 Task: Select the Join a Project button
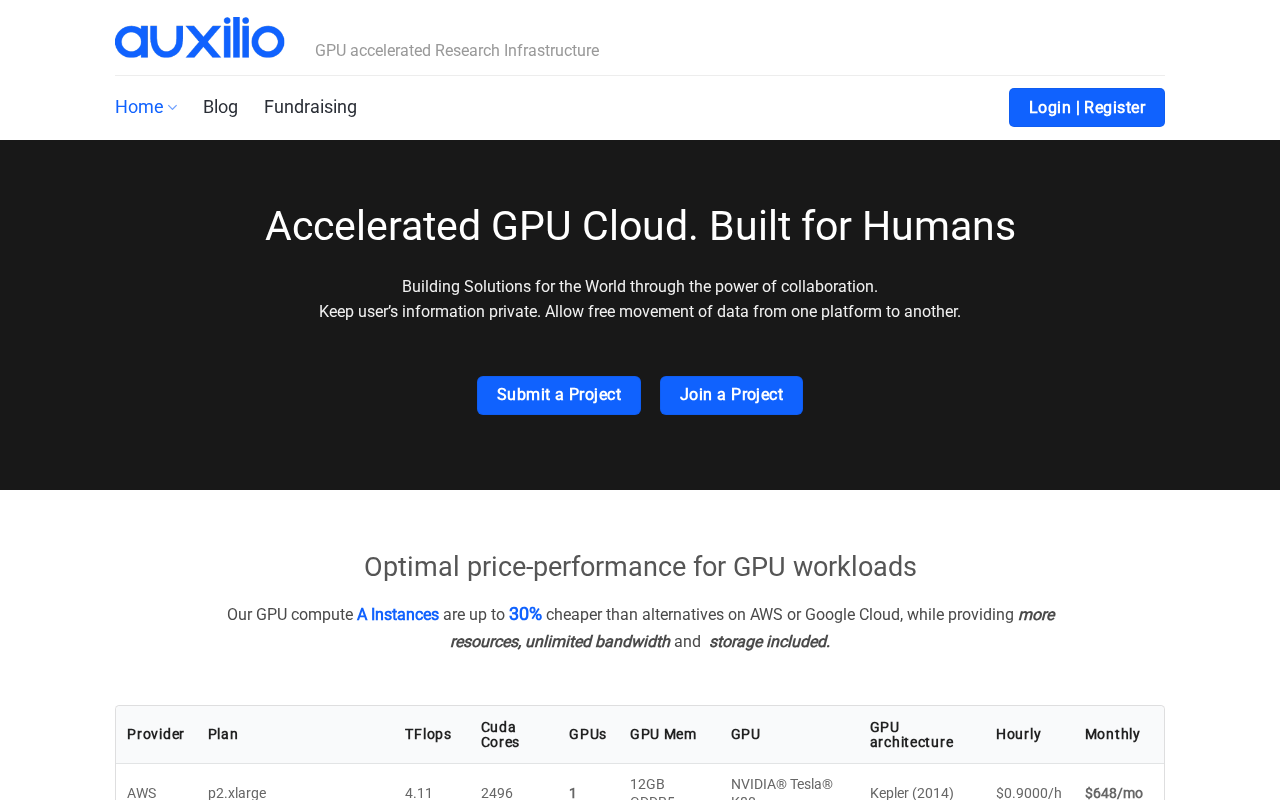731,395
